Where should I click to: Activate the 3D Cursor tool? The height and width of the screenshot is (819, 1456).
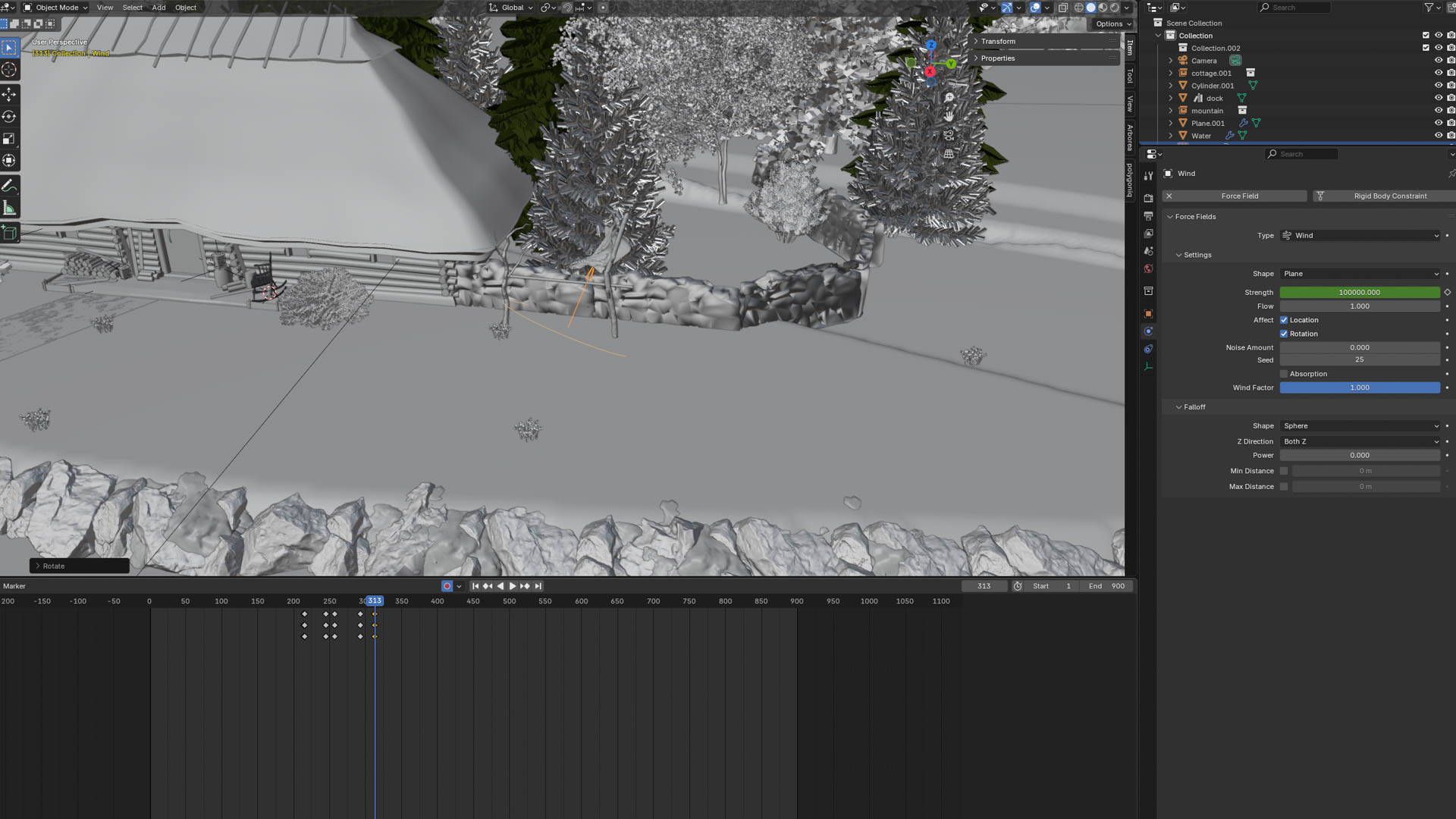9,70
